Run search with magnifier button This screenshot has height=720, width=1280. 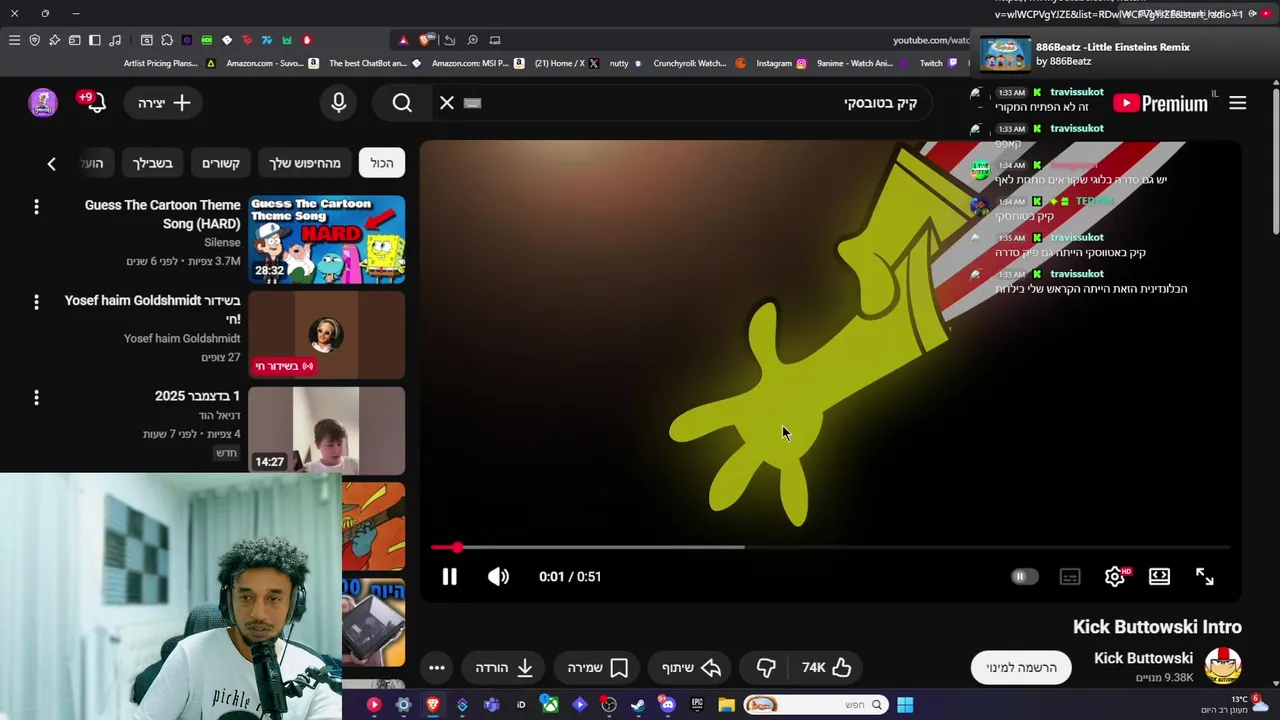click(402, 103)
